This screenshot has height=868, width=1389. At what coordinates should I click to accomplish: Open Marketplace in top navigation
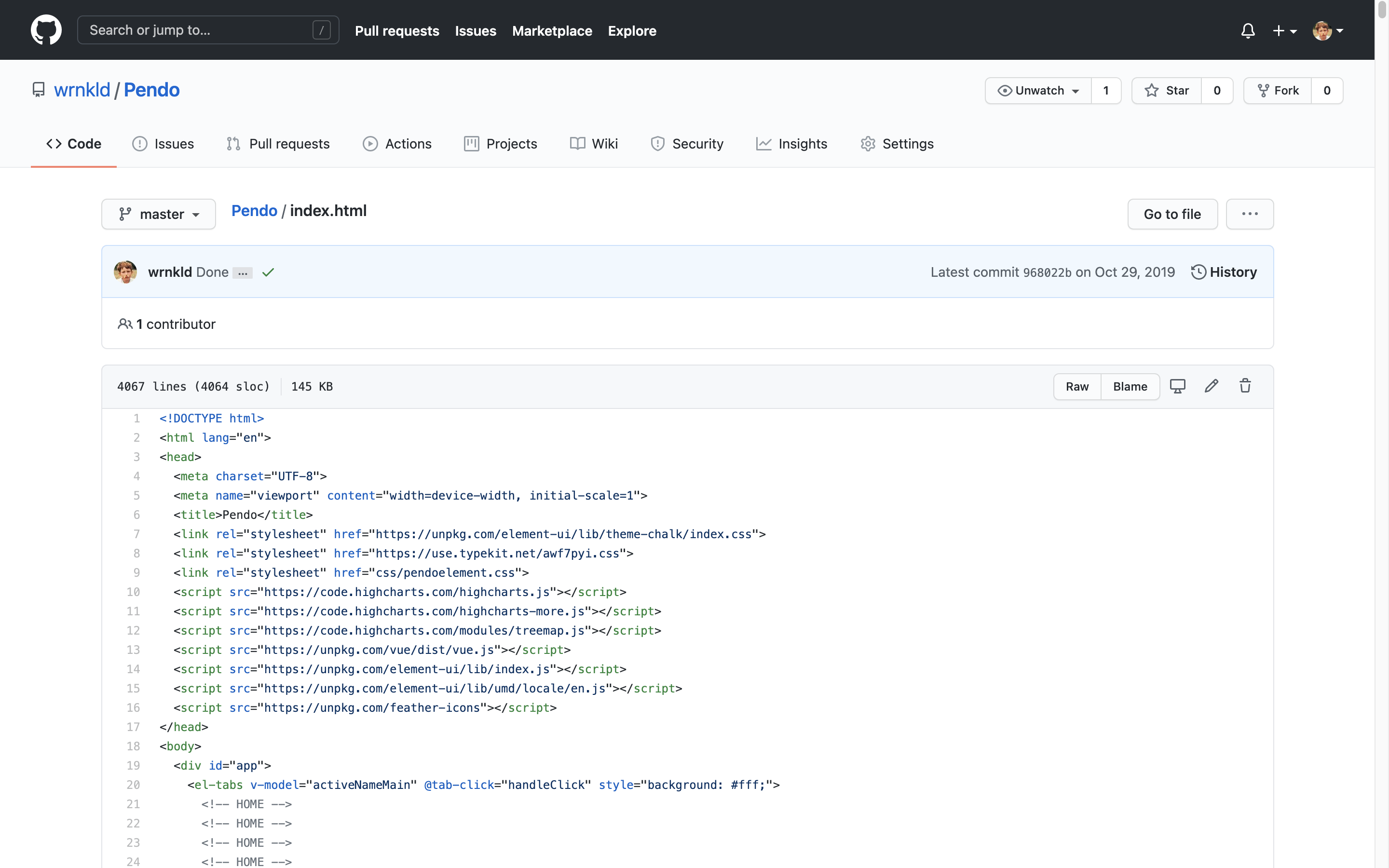click(552, 31)
